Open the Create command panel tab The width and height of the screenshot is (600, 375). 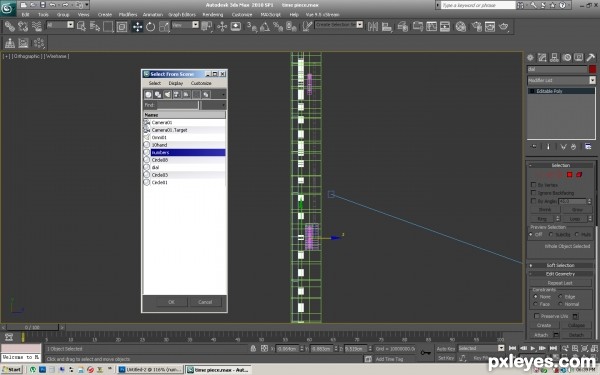click(x=530, y=58)
